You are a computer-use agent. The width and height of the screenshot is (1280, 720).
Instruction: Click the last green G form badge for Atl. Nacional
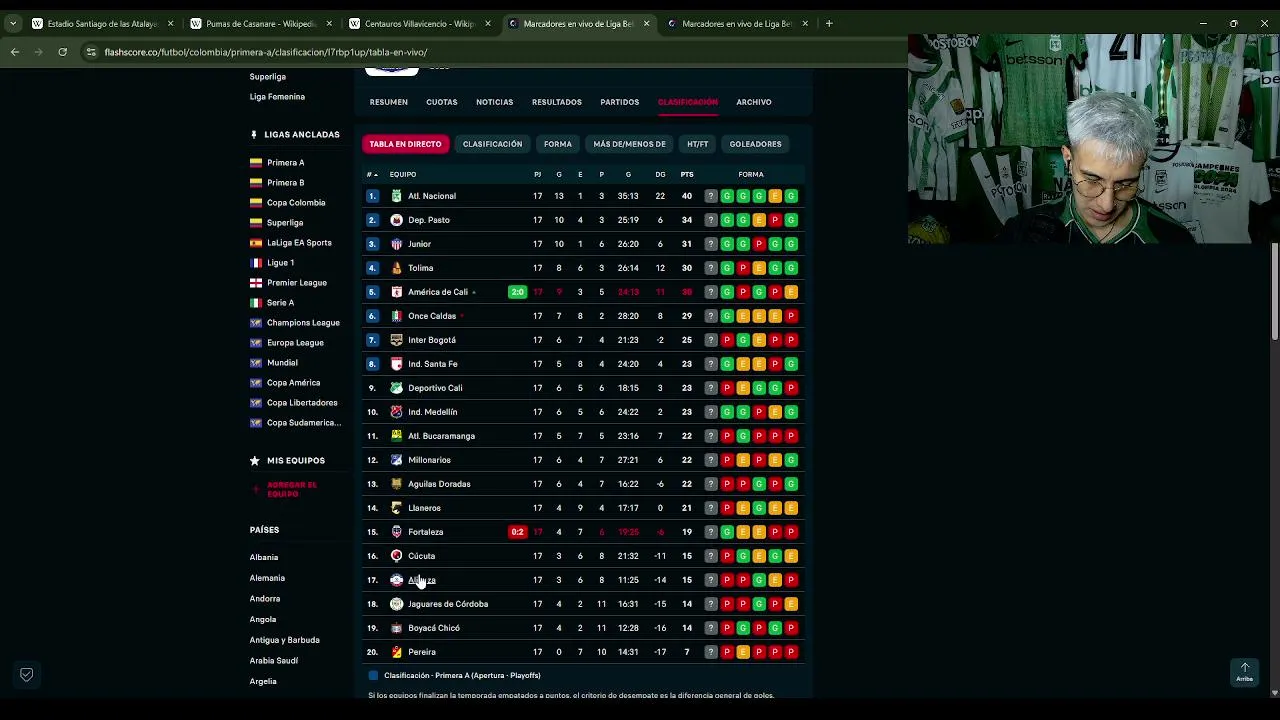coord(791,196)
